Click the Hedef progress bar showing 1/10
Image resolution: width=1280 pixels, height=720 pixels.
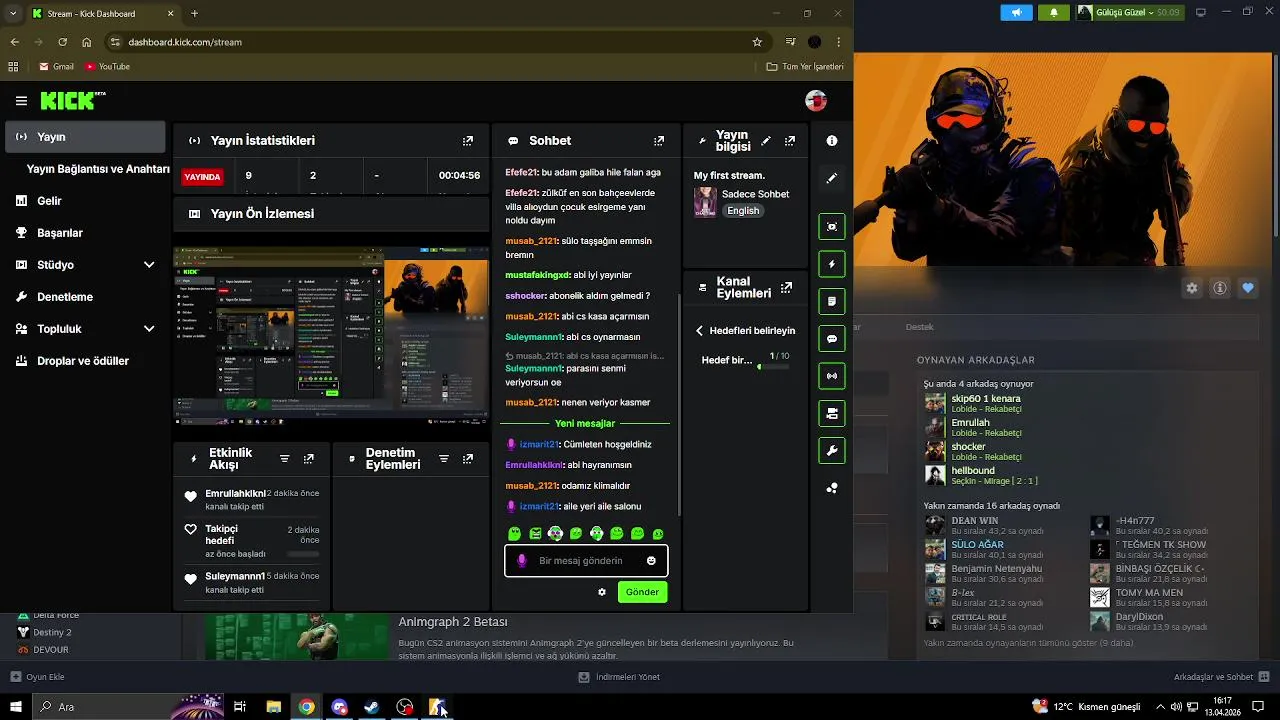tap(774, 367)
